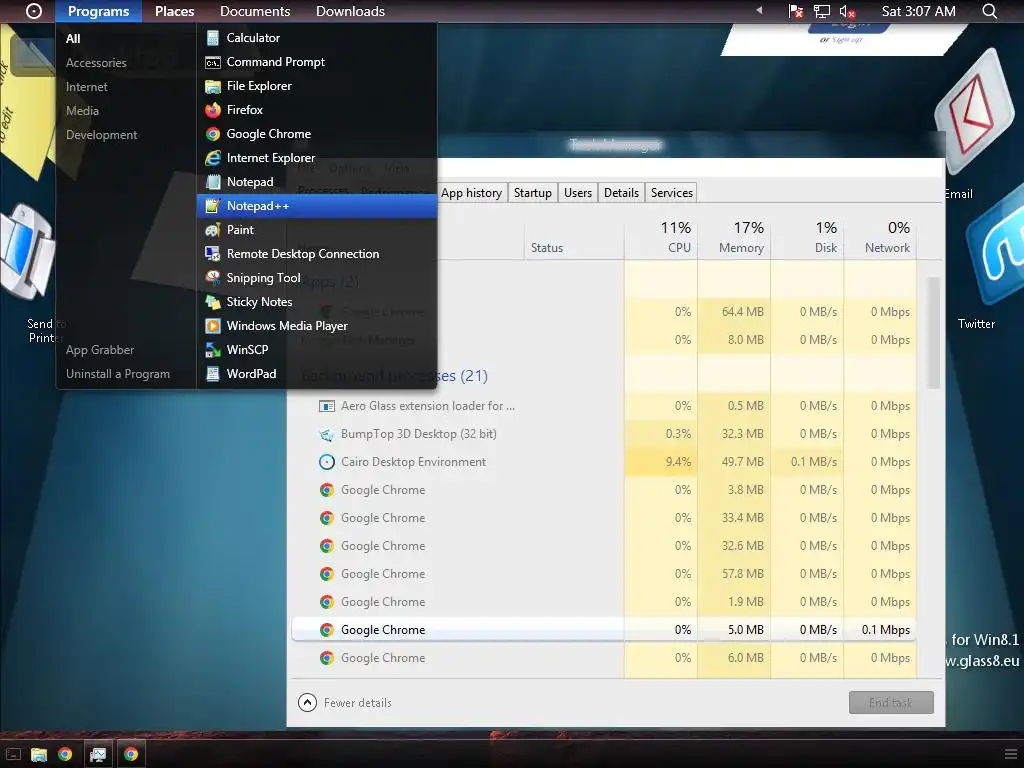Launch Firefox from the Programs menu

click(x=316, y=110)
